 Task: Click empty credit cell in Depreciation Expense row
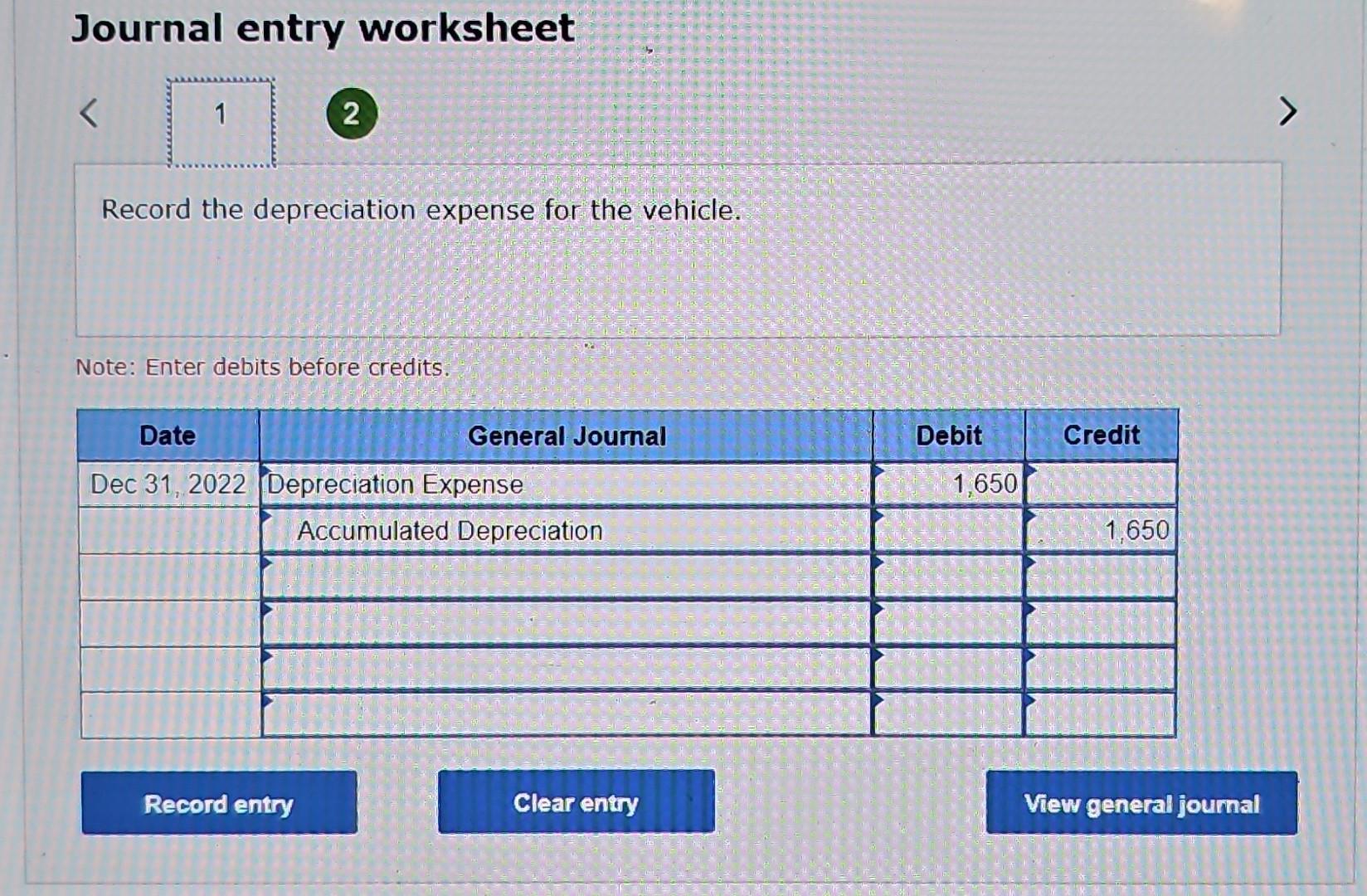point(1101,484)
